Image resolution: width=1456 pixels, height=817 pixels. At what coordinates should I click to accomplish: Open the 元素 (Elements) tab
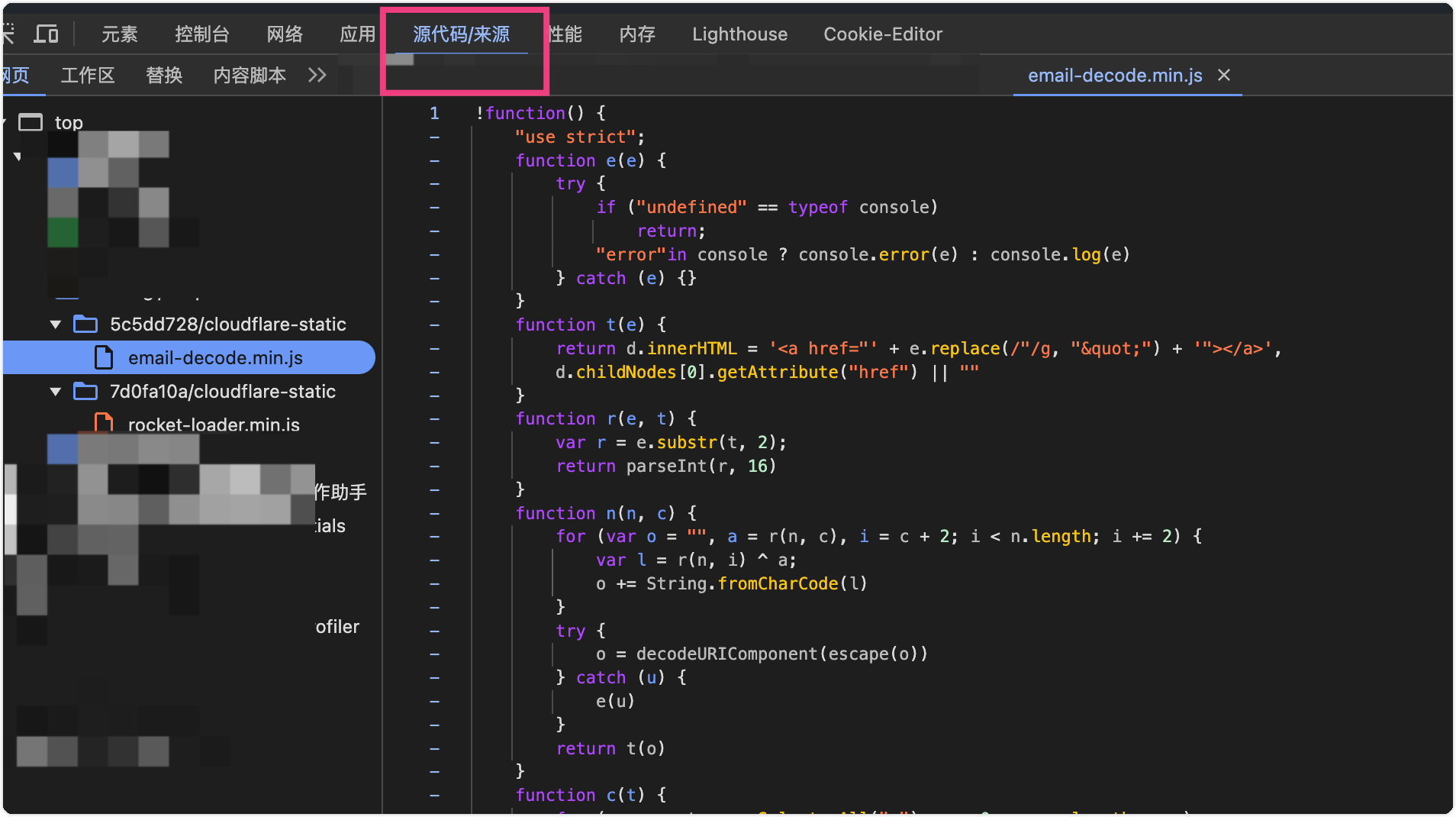[119, 34]
